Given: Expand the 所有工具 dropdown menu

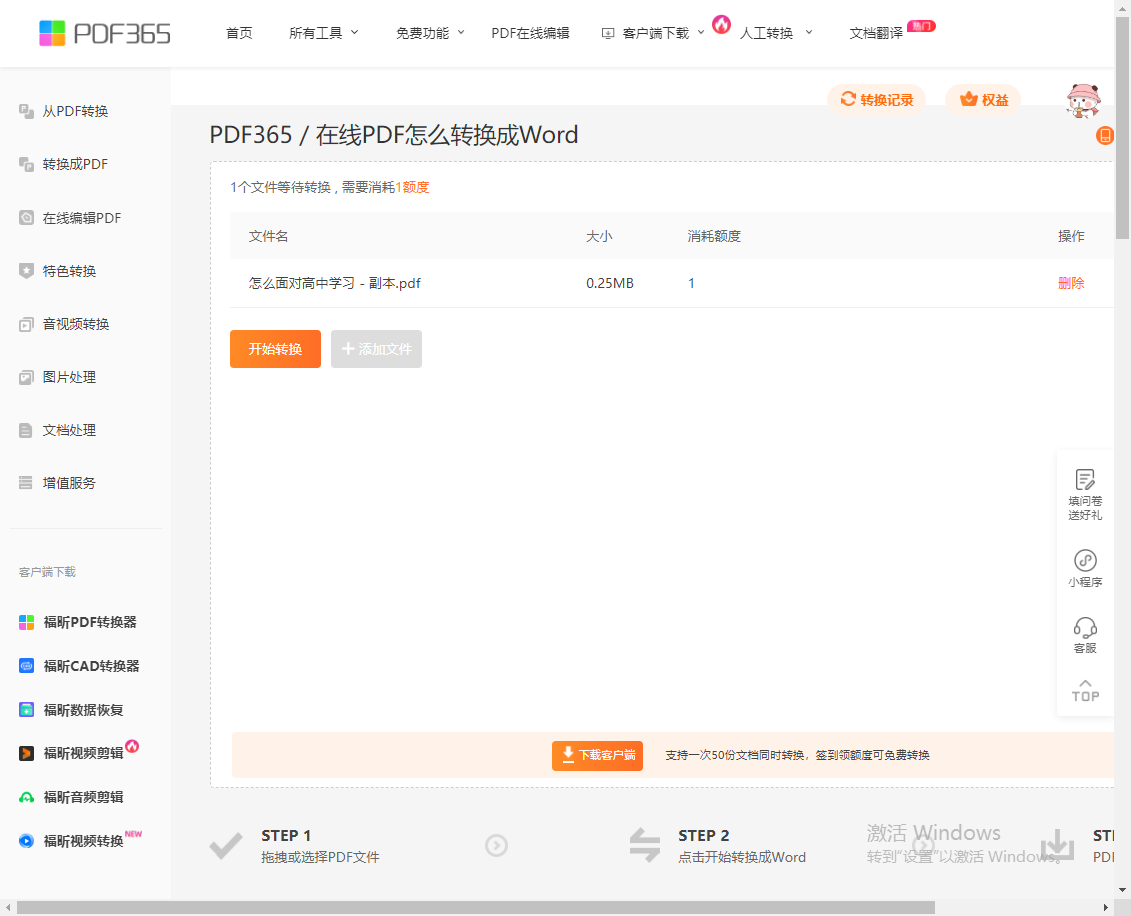Looking at the screenshot, I should [323, 33].
